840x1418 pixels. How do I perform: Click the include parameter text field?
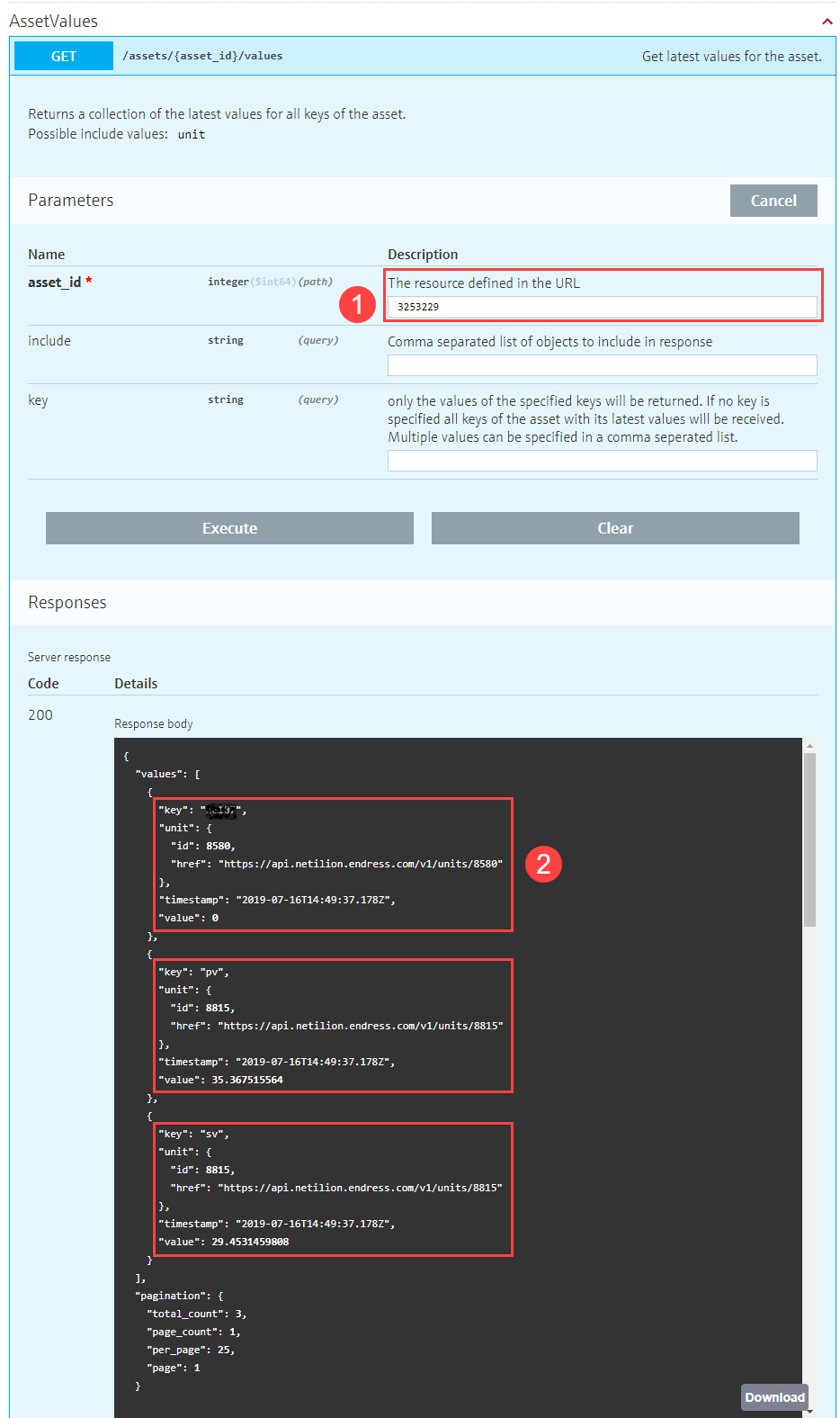click(x=602, y=365)
